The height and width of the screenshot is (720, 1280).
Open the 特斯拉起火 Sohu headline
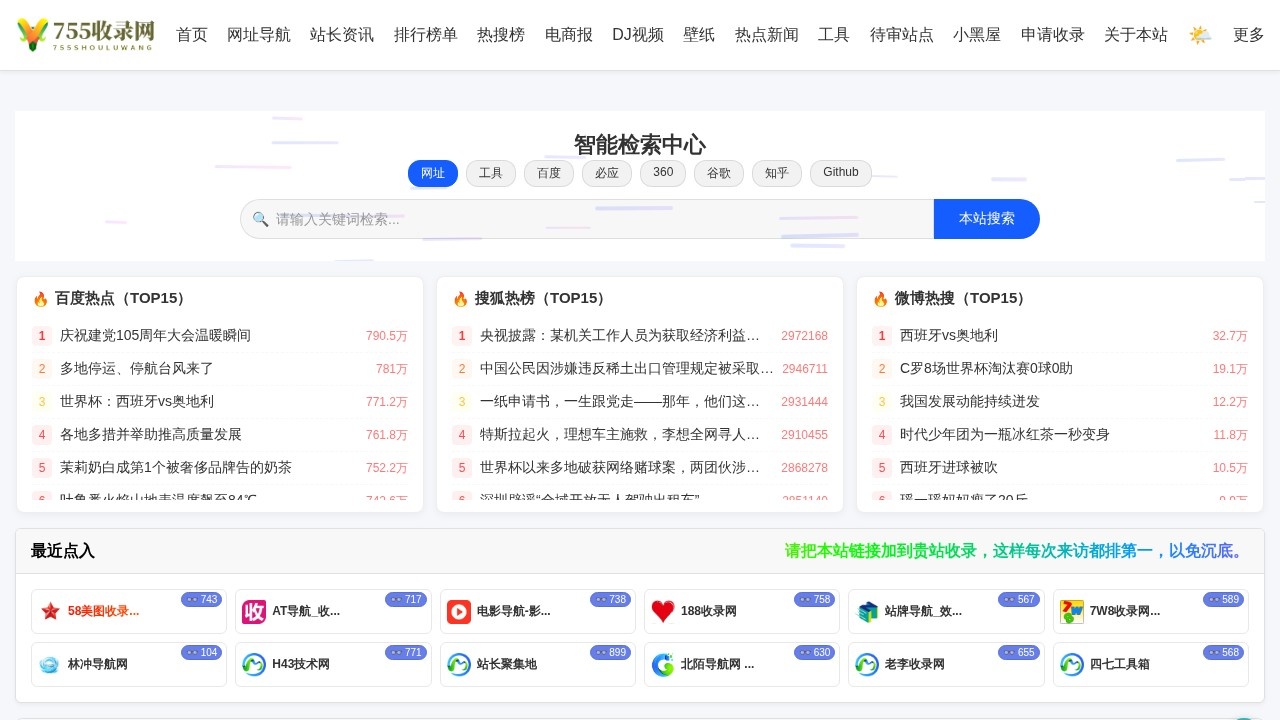coord(620,435)
